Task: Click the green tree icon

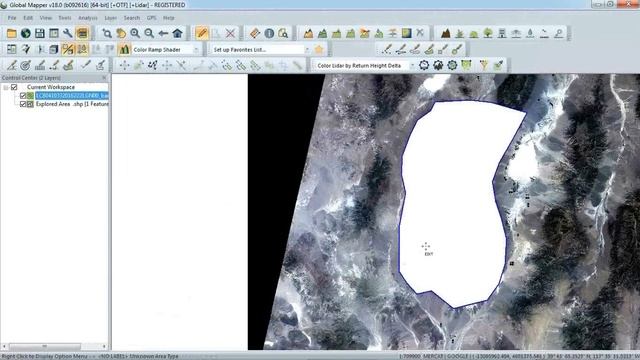Action: (x=488, y=33)
